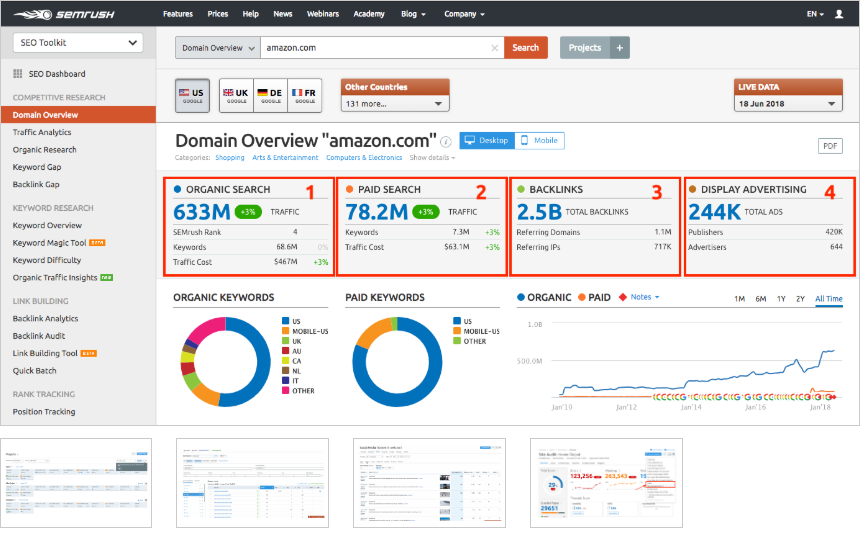Open the Shopping category link
Image resolution: width=861 pixels, height=535 pixels.
point(230,158)
